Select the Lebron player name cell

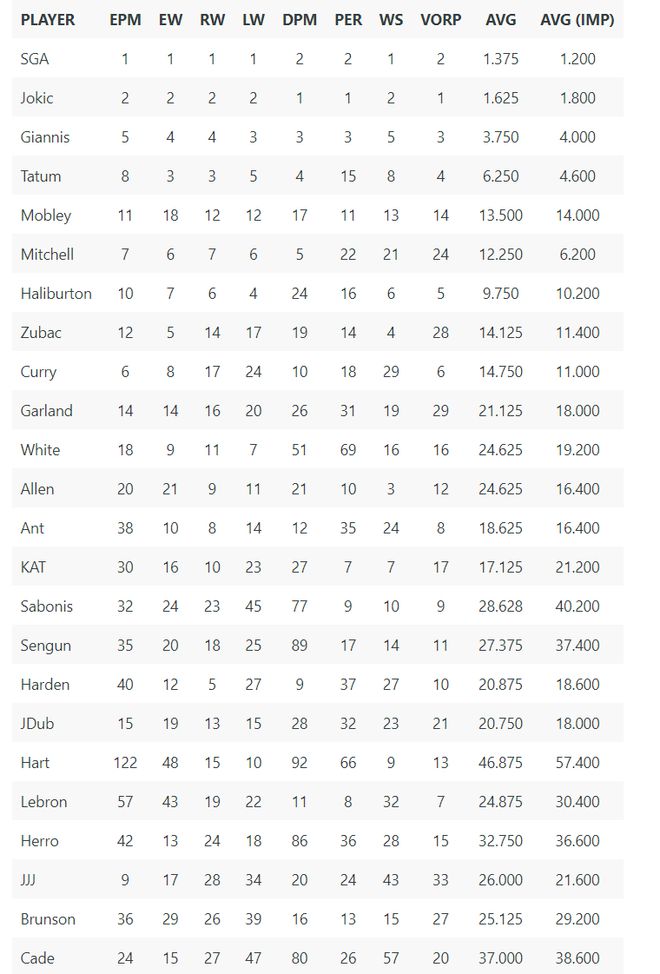[x=44, y=802]
